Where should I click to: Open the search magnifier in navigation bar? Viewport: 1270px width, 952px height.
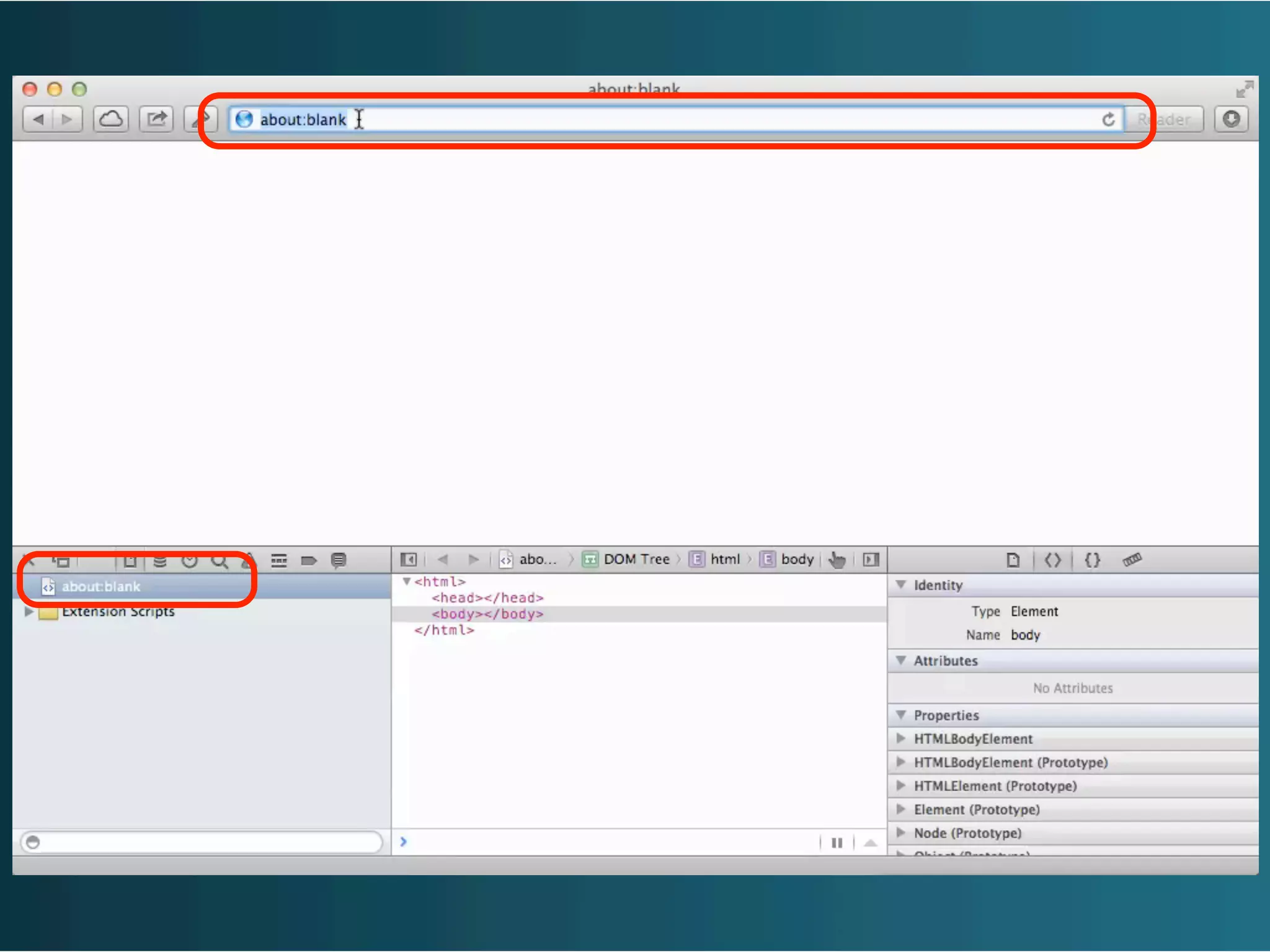(x=219, y=562)
